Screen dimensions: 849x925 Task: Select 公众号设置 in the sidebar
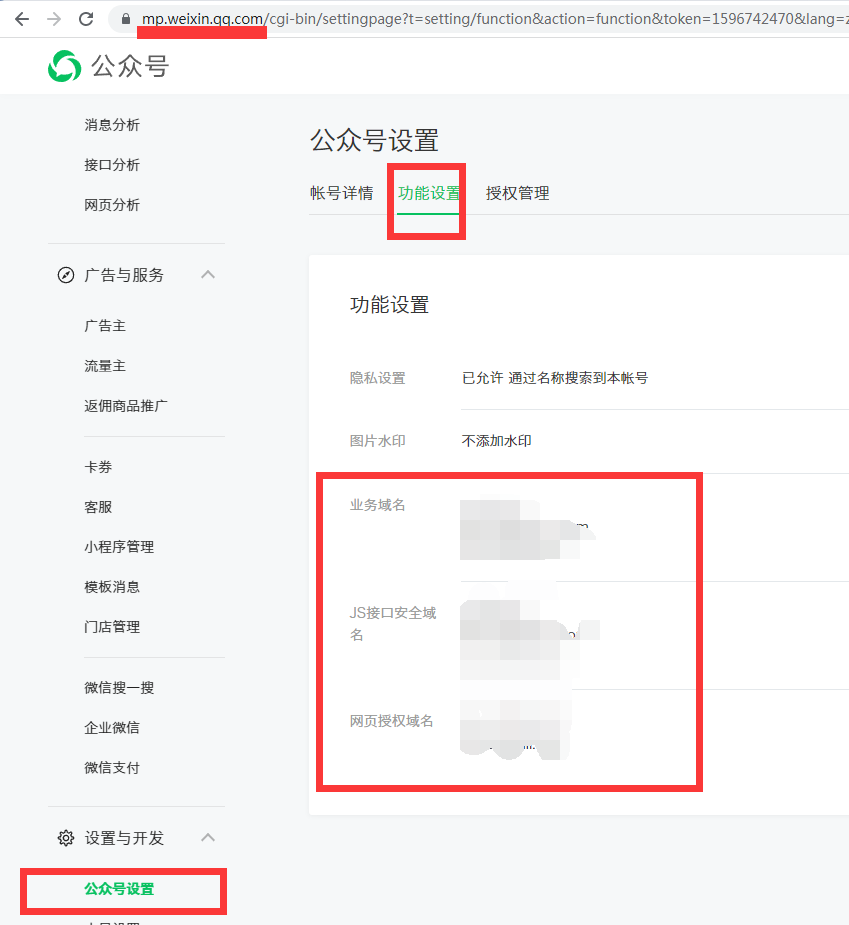click(119, 889)
